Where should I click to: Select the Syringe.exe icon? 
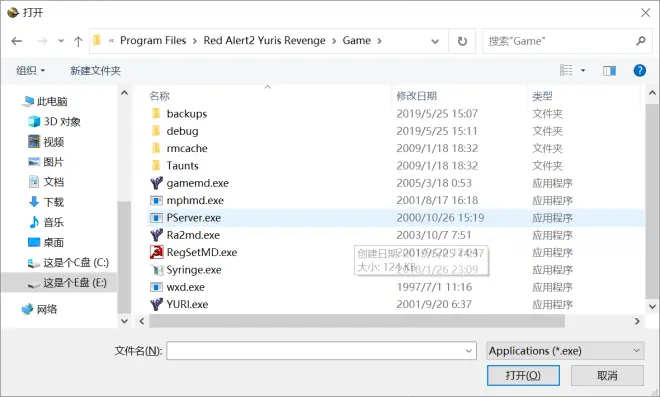[157, 270]
